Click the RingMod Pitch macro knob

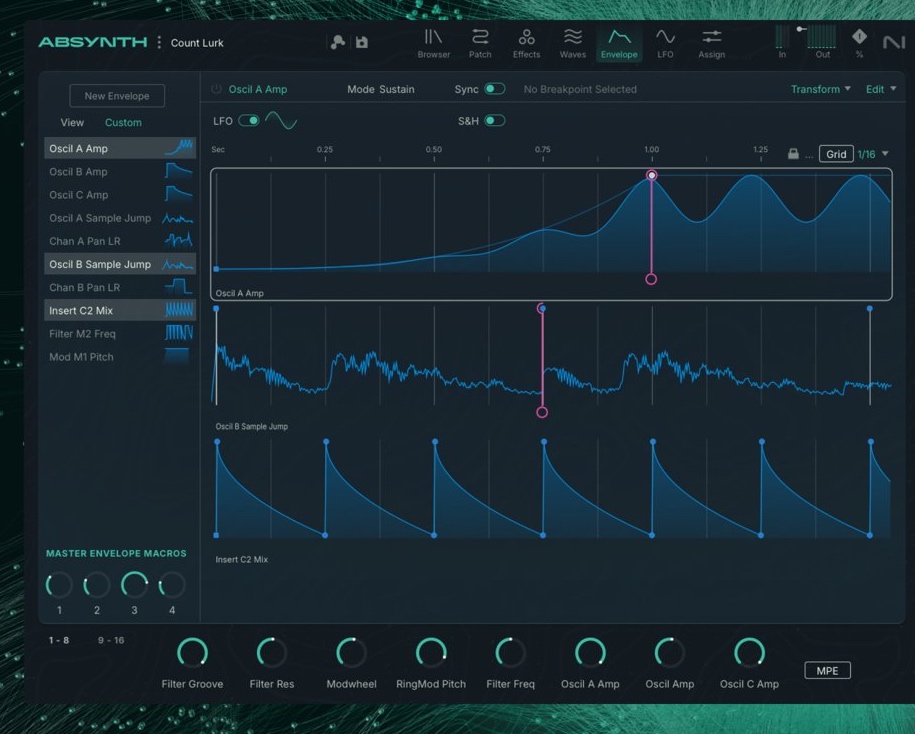click(x=431, y=652)
